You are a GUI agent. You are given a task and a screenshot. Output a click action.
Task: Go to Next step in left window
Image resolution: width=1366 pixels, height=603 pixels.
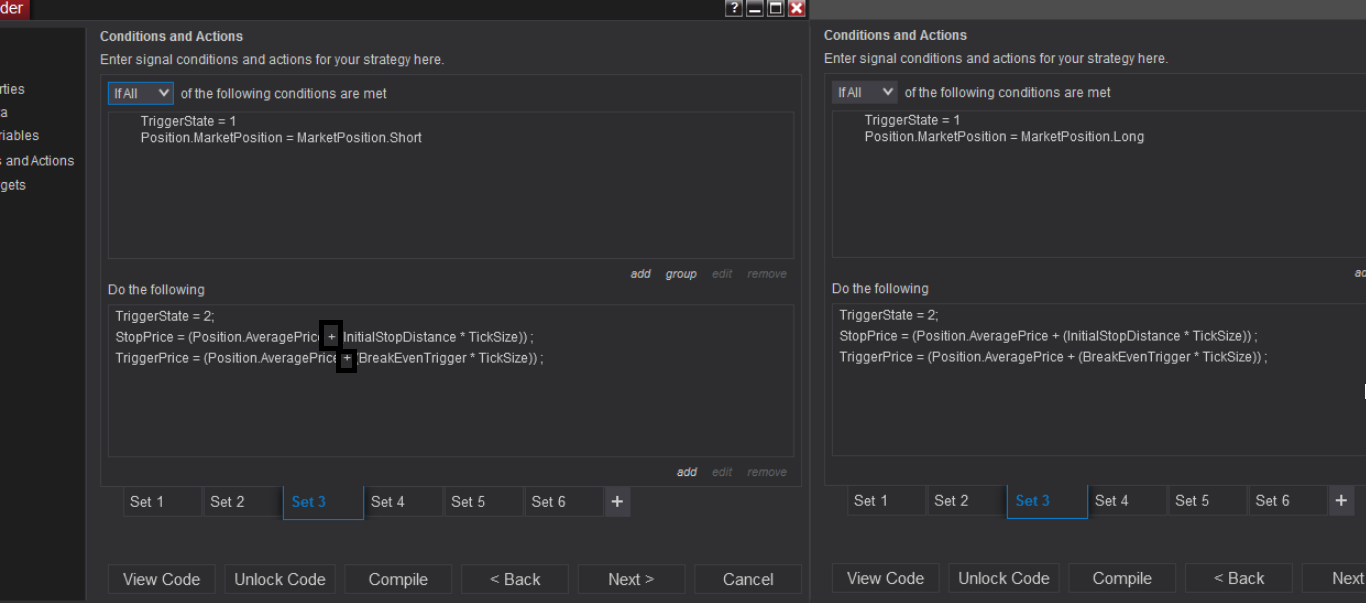pyautogui.click(x=631, y=579)
